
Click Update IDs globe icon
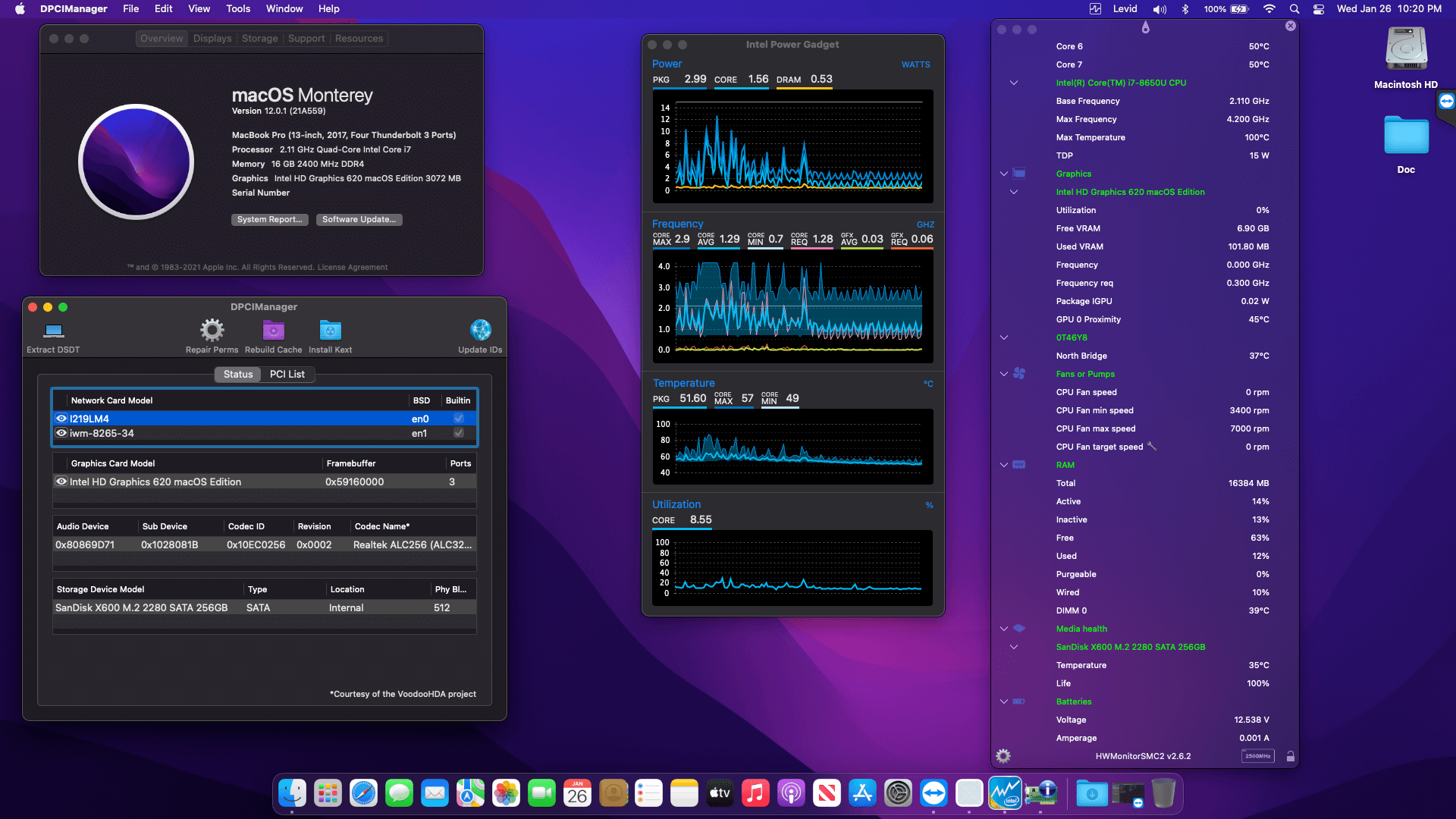point(480,330)
